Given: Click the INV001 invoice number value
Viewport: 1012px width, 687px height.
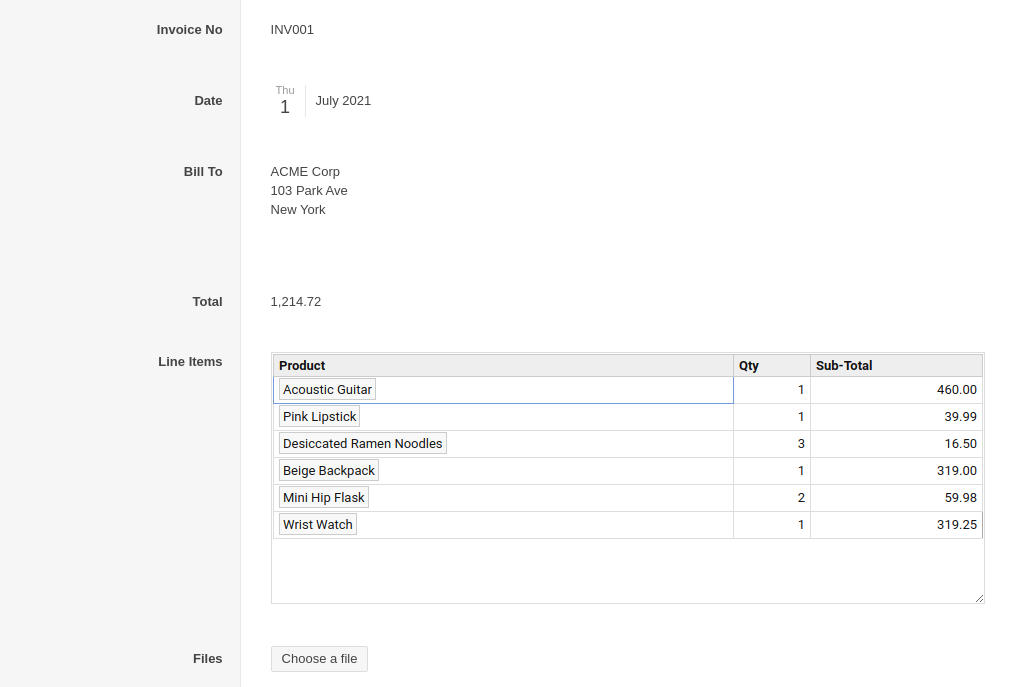Looking at the screenshot, I should 292,30.
